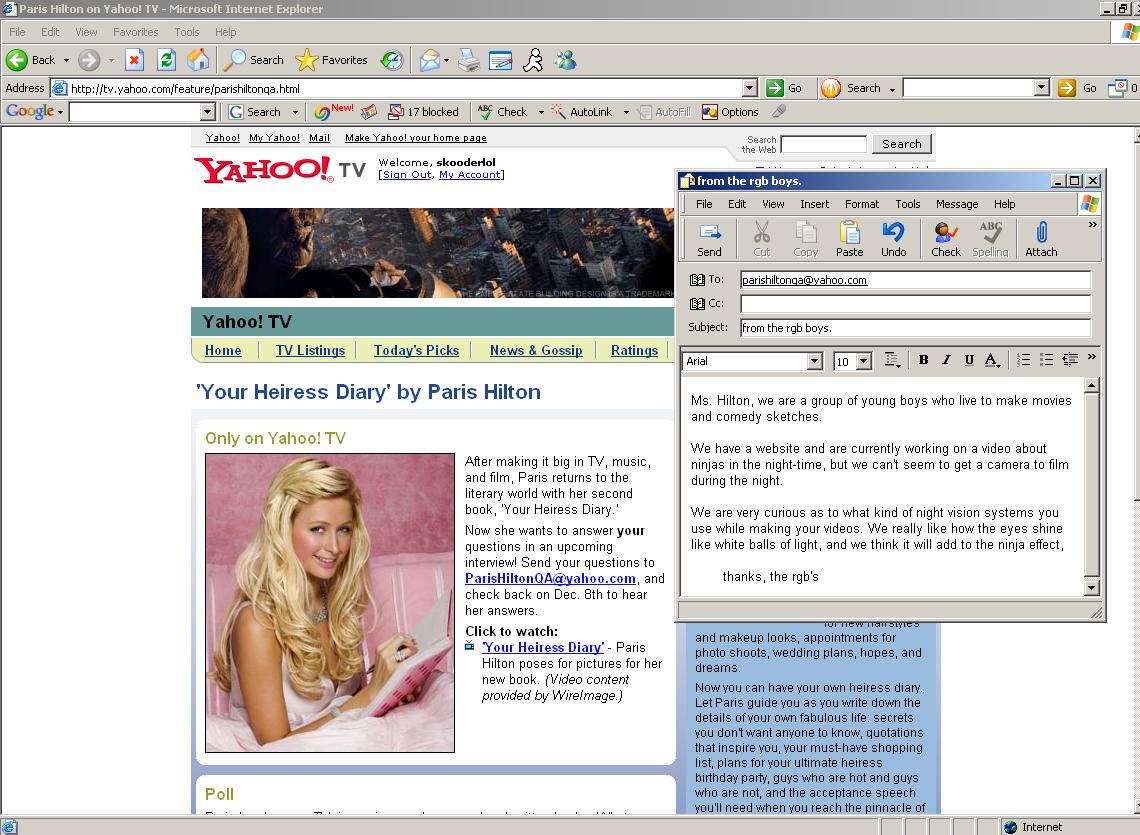The image size is (1140, 835).
Task: Select the TV Listings tab
Action: (x=310, y=350)
